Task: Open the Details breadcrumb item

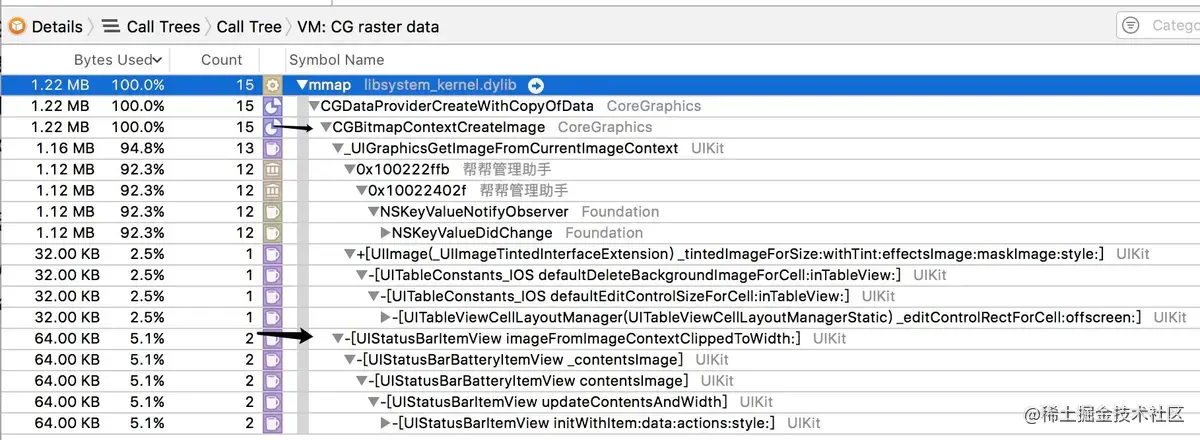Action: (57, 27)
